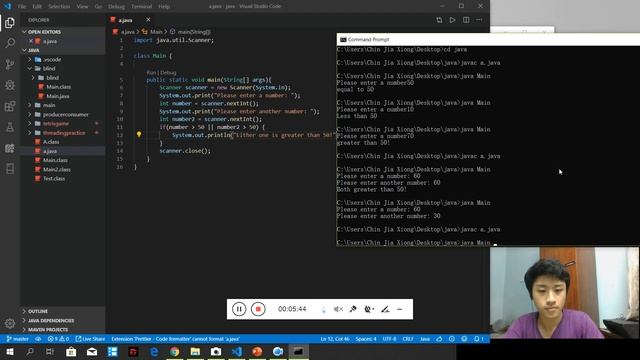Screen dimensions: 640x360
Task: Click the master branch in the status bar
Action: click(18, 339)
